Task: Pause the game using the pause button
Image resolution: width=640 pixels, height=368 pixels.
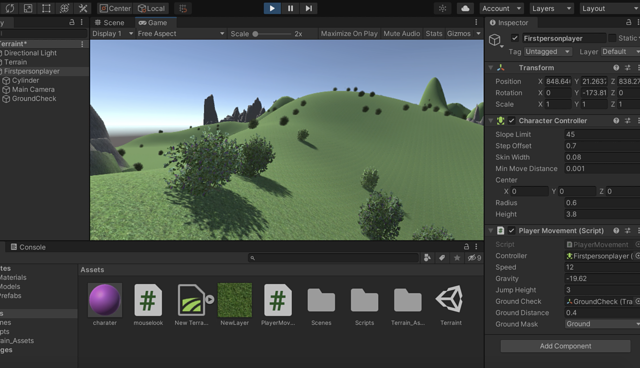Action: point(290,8)
